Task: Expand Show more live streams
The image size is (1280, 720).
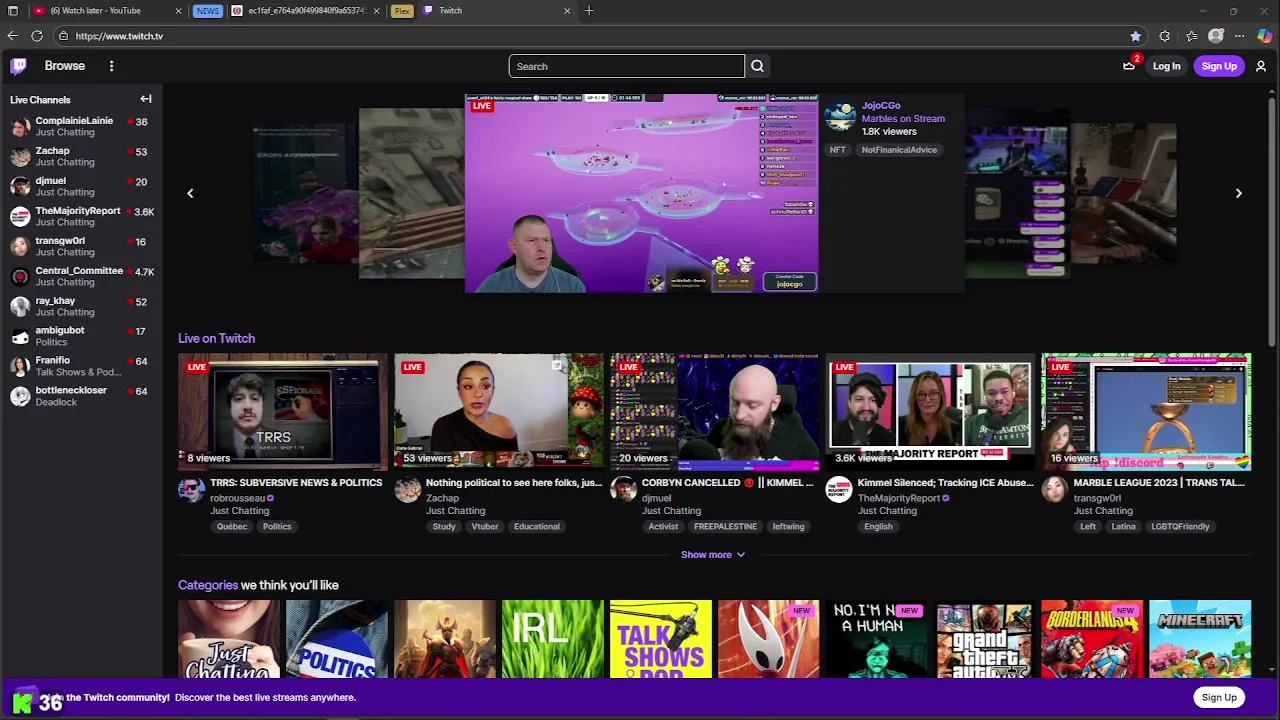Action: [713, 555]
